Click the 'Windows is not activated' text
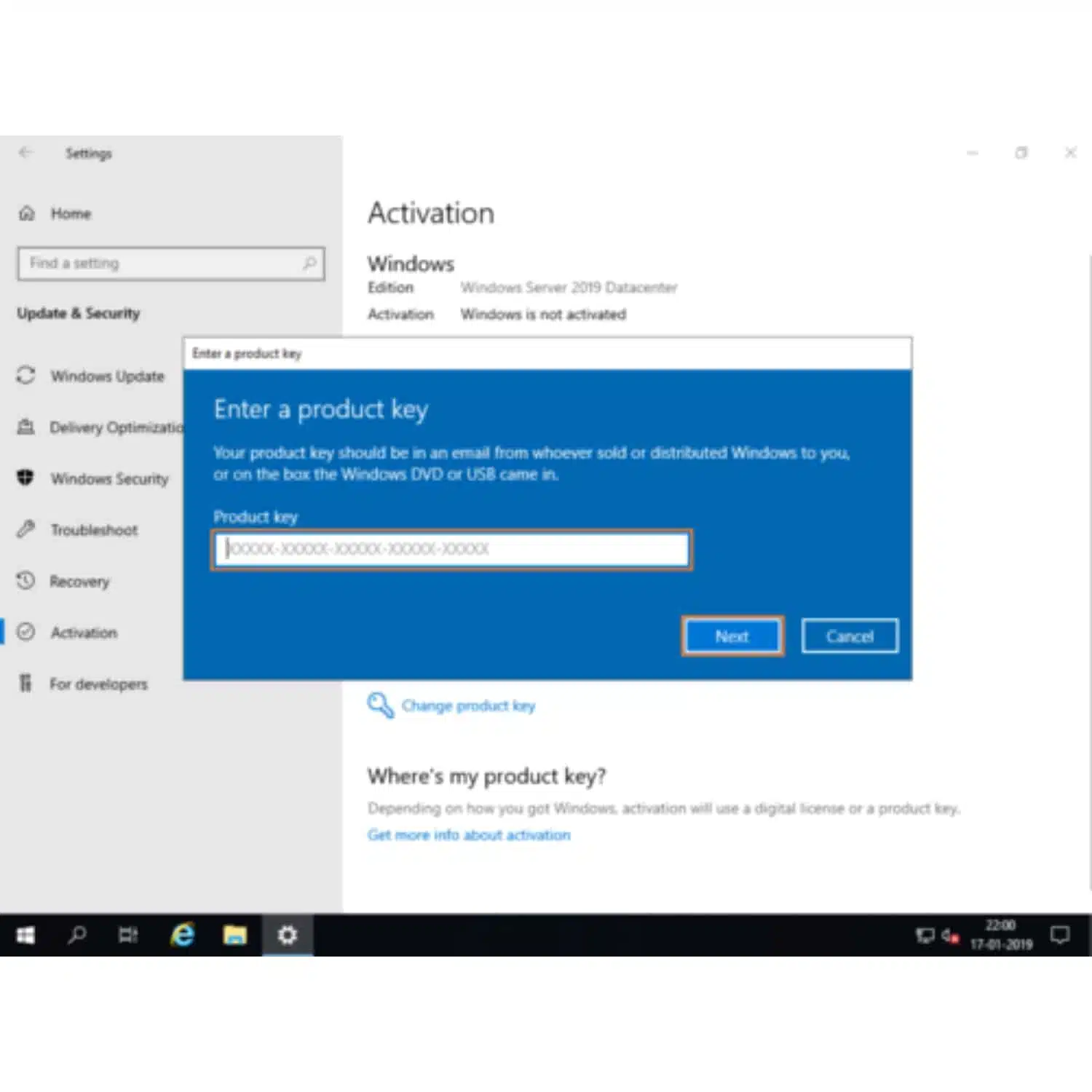This screenshot has height=1092, width=1092. point(543,314)
